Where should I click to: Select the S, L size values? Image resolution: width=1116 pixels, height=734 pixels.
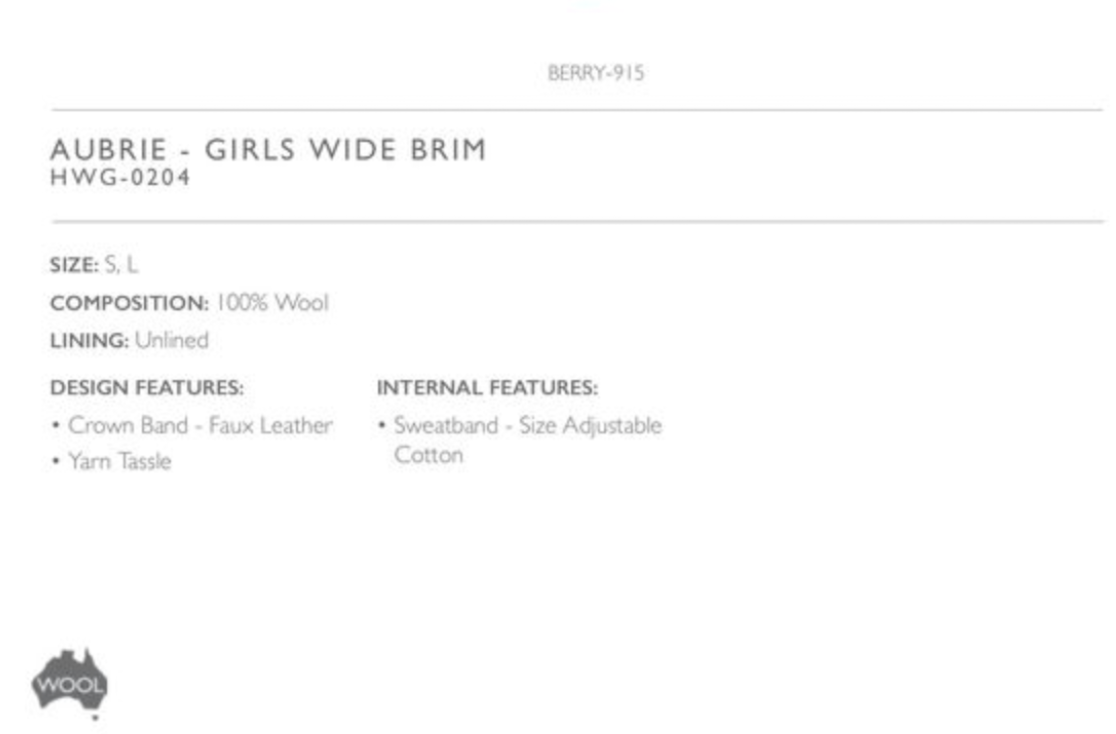point(122,265)
